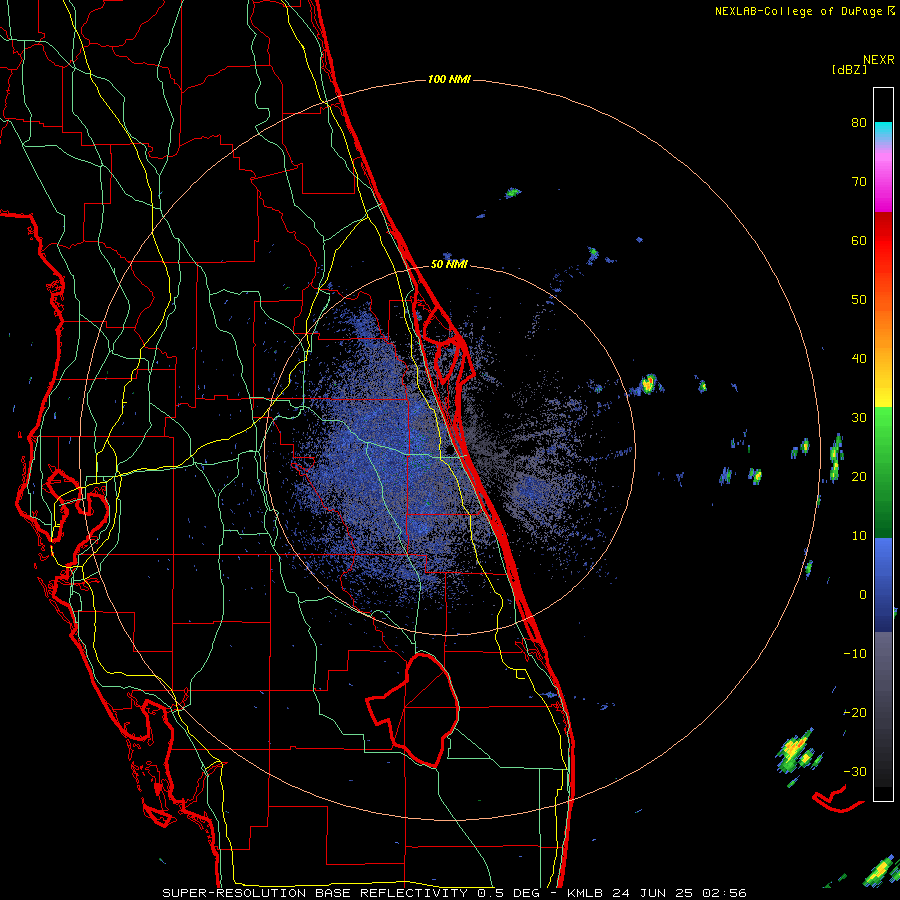This screenshot has width=900, height=900.
Task: Click the green segment of the color bar
Action: 883,472
